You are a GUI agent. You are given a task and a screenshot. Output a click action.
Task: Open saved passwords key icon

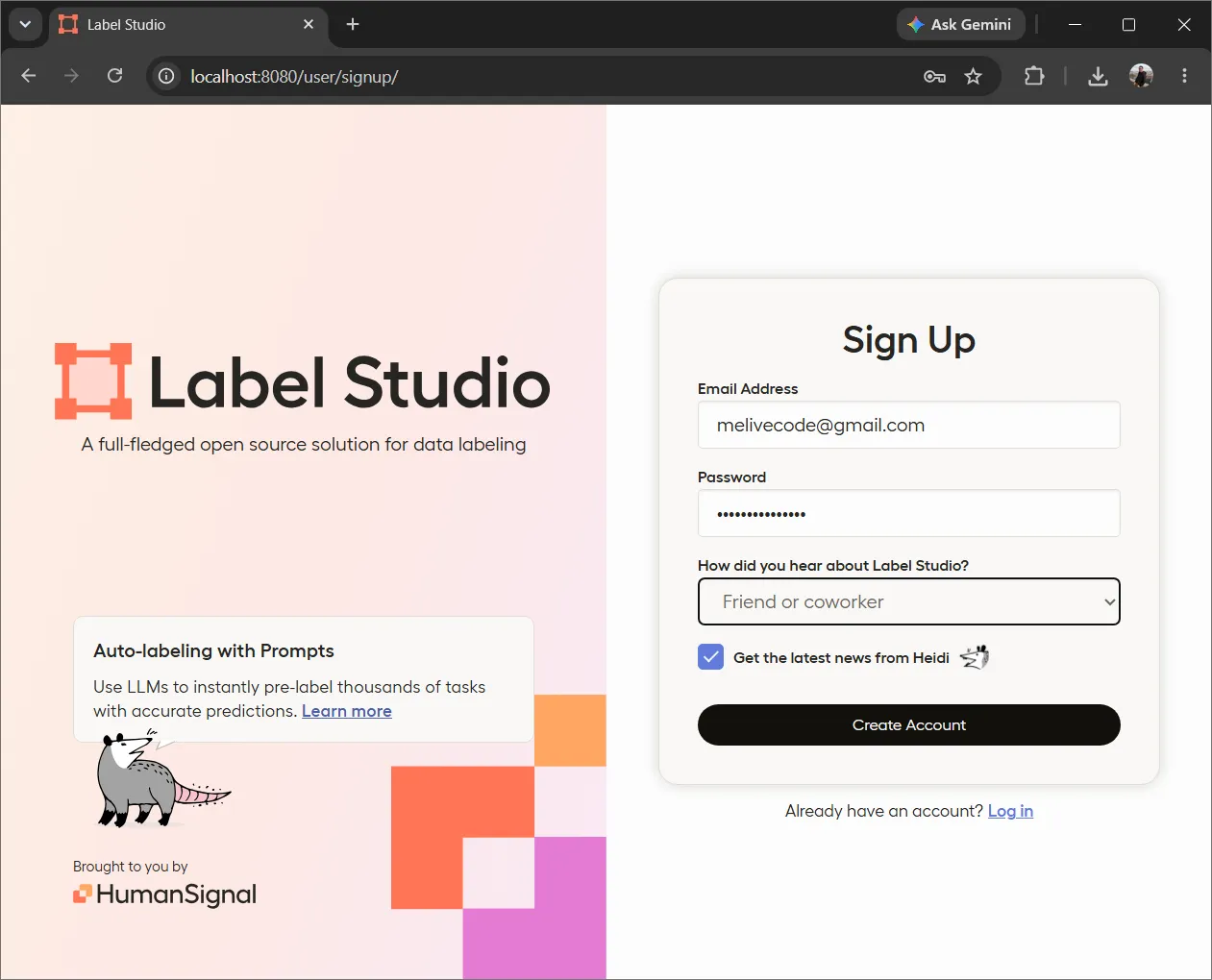point(934,76)
